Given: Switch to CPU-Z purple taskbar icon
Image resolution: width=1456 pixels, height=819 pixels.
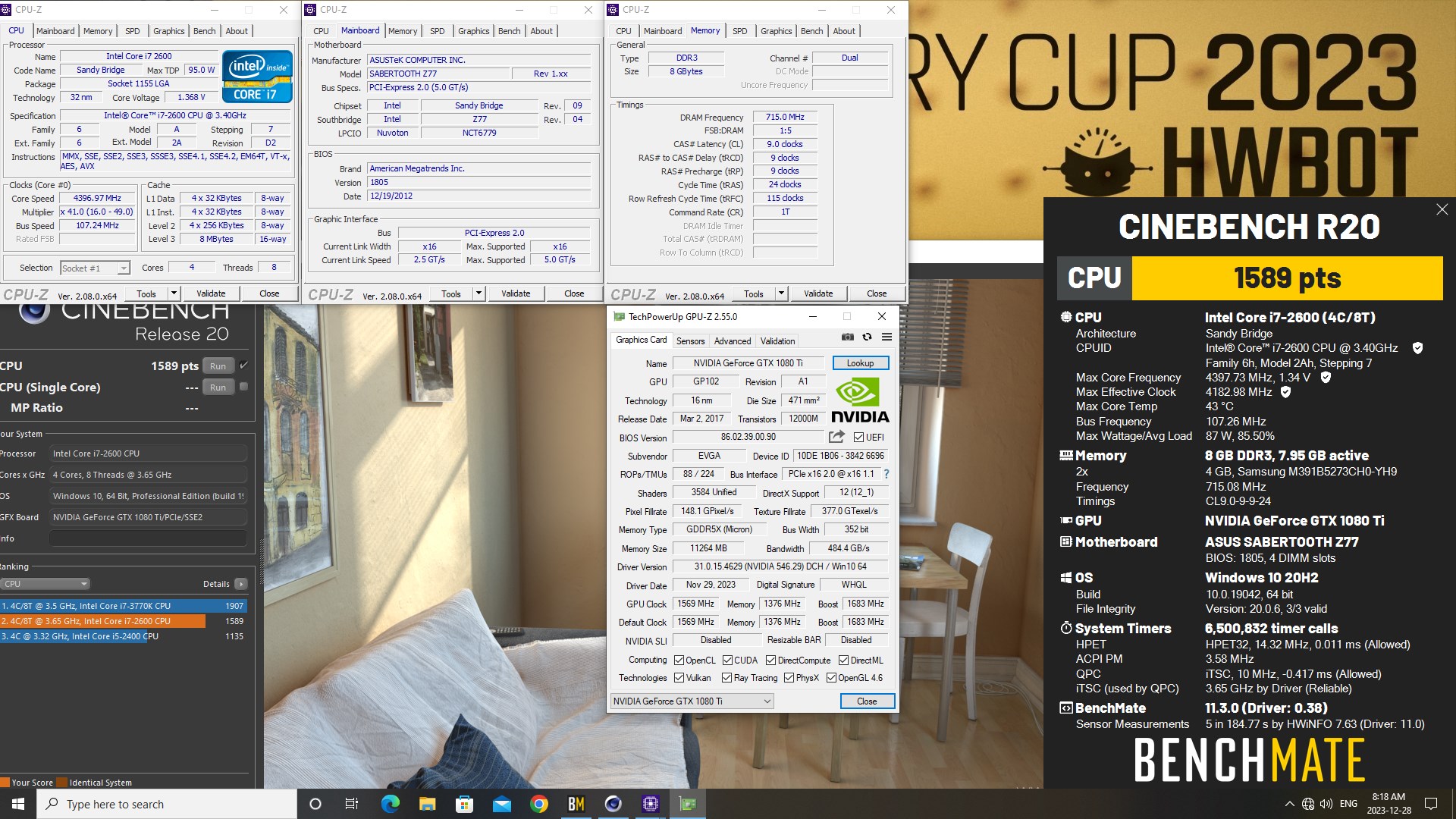Looking at the screenshot, I should point(651,804).
